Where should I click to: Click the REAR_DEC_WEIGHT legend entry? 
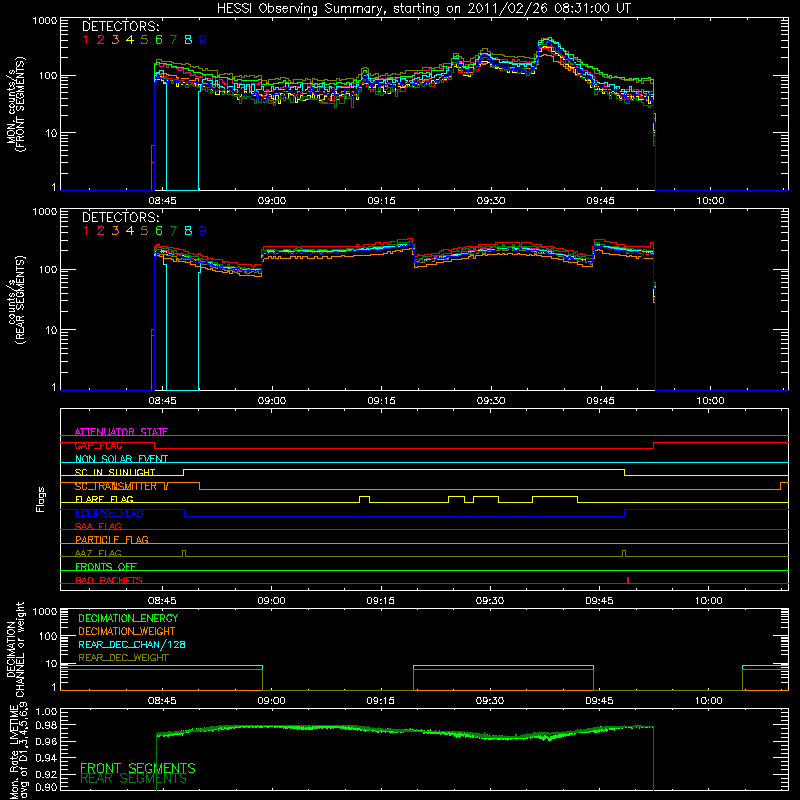tap(123, 658)
